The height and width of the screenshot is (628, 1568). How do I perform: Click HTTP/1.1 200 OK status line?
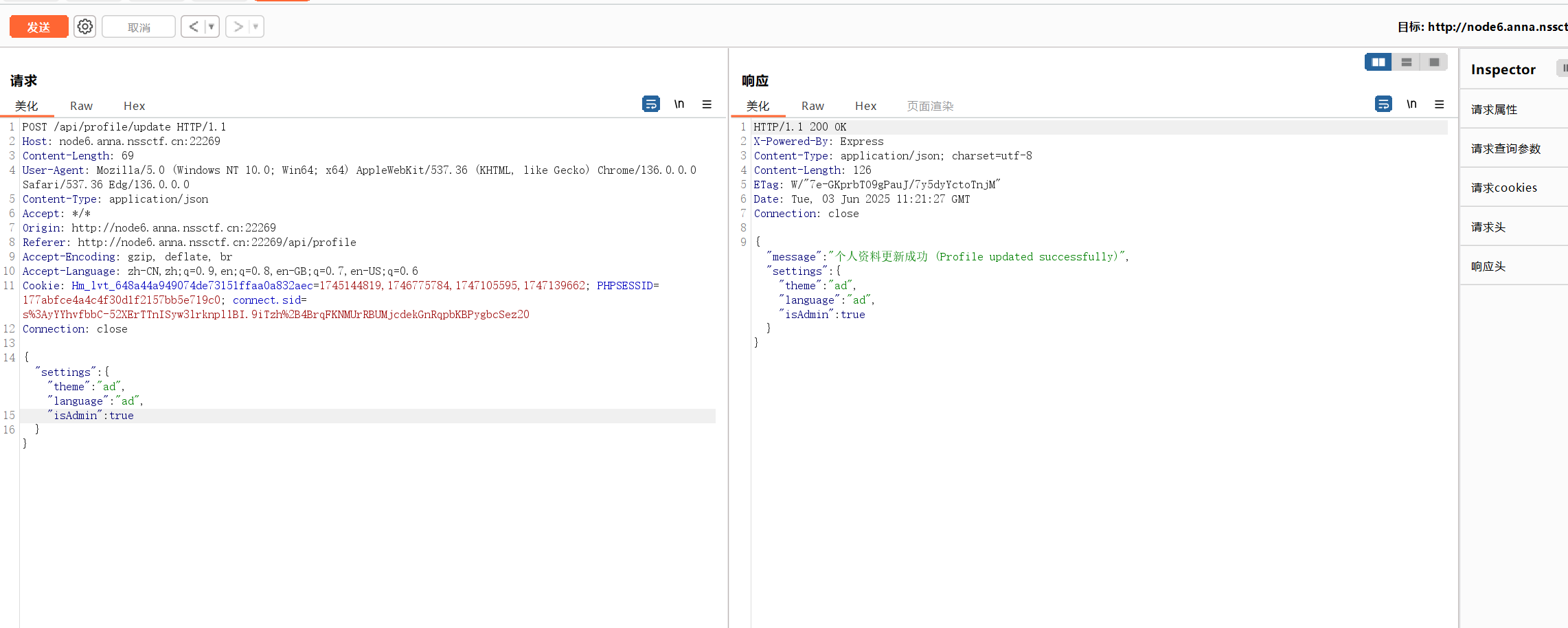tap(800, 127)
